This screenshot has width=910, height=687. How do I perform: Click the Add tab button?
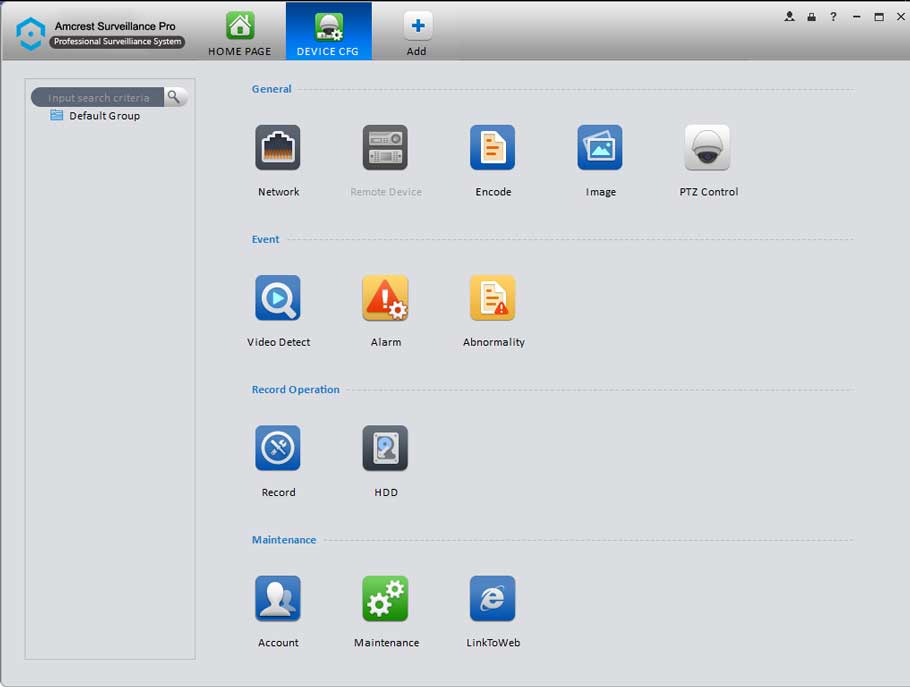point(417,32)
